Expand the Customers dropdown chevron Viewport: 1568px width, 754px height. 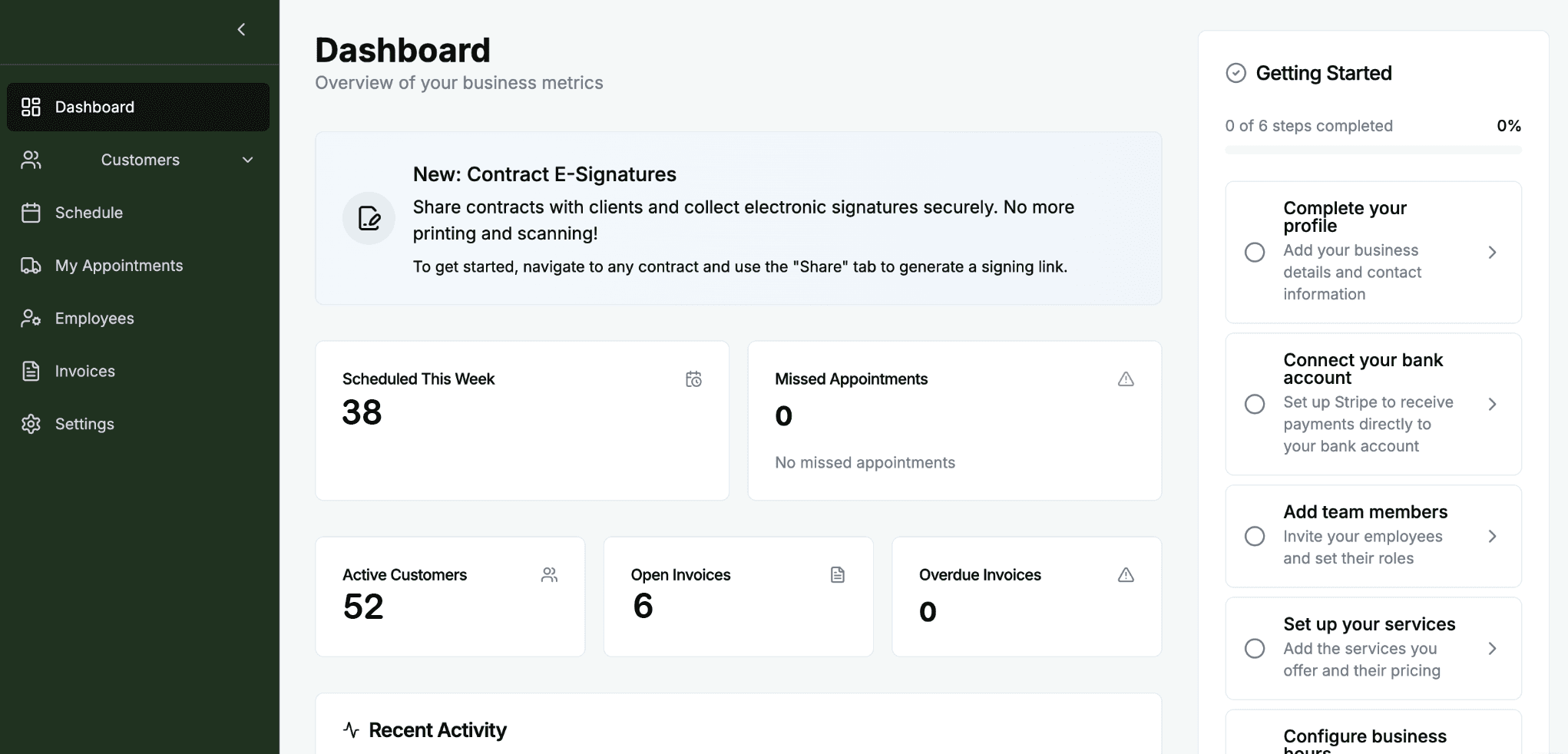pos(247,160)
